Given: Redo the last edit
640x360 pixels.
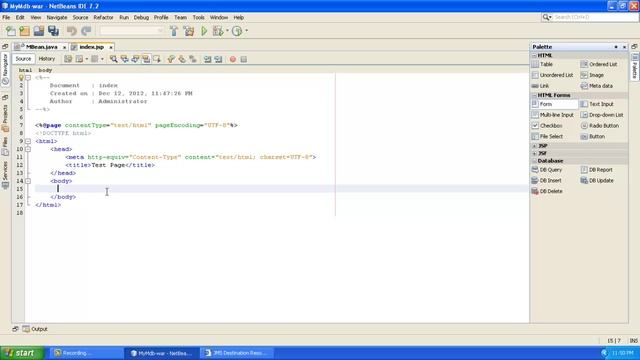Looking at the screenshot, I should pyautogui.click(x=86, y=31).
